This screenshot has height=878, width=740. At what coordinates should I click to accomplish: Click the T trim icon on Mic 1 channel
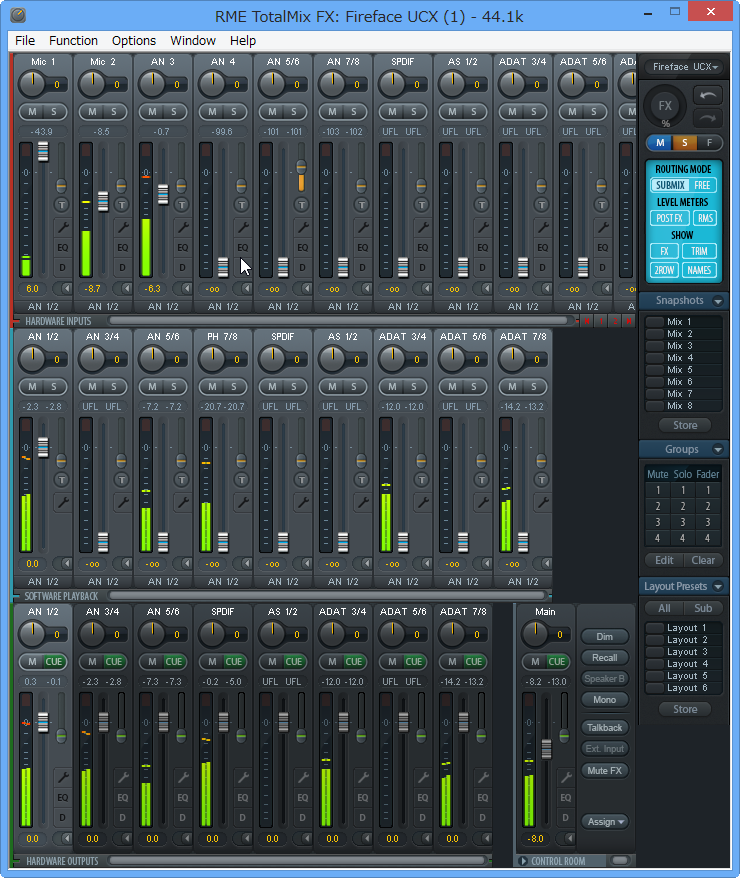tap(61, 205)
